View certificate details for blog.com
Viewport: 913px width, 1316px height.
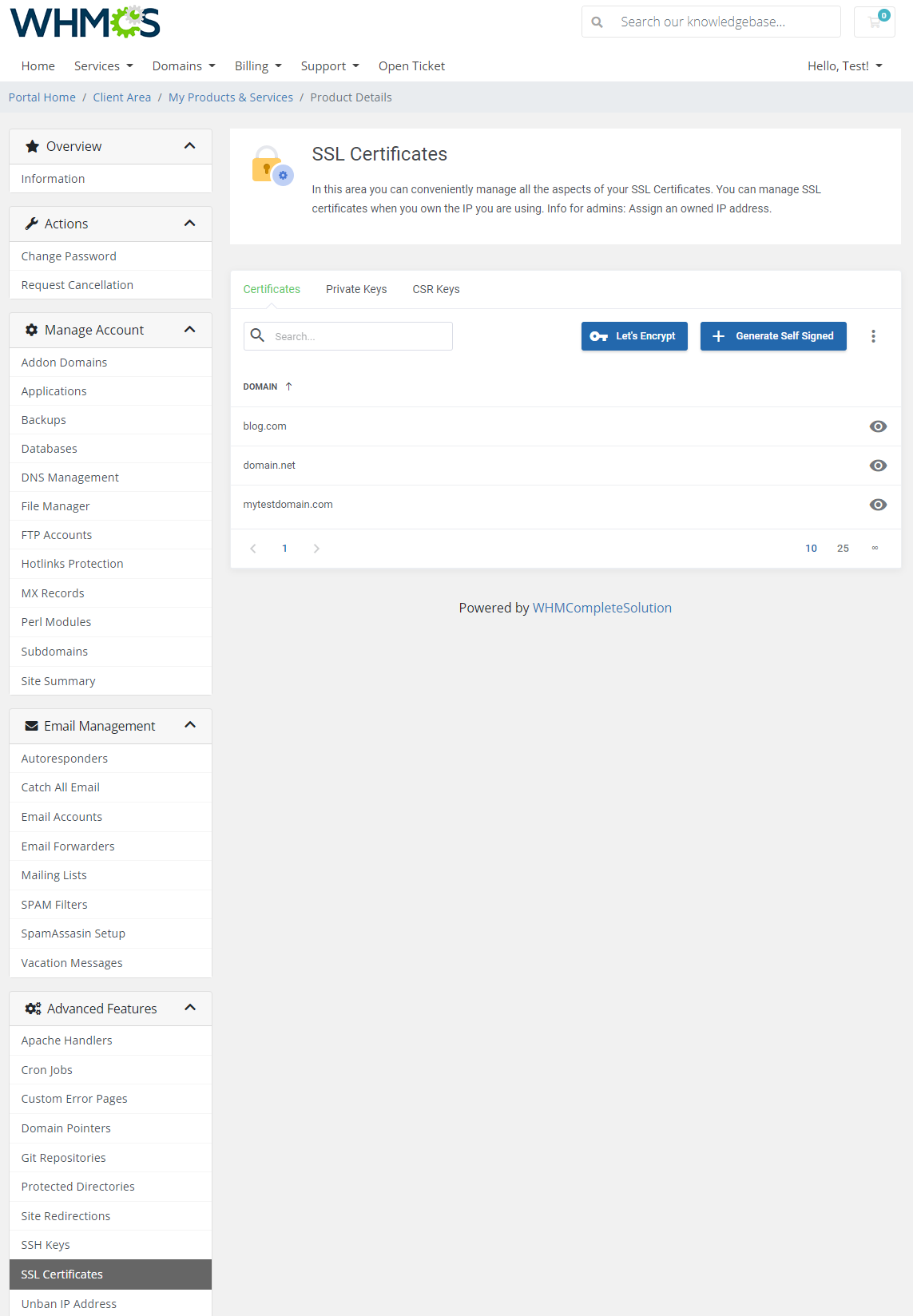pos(878,426)
